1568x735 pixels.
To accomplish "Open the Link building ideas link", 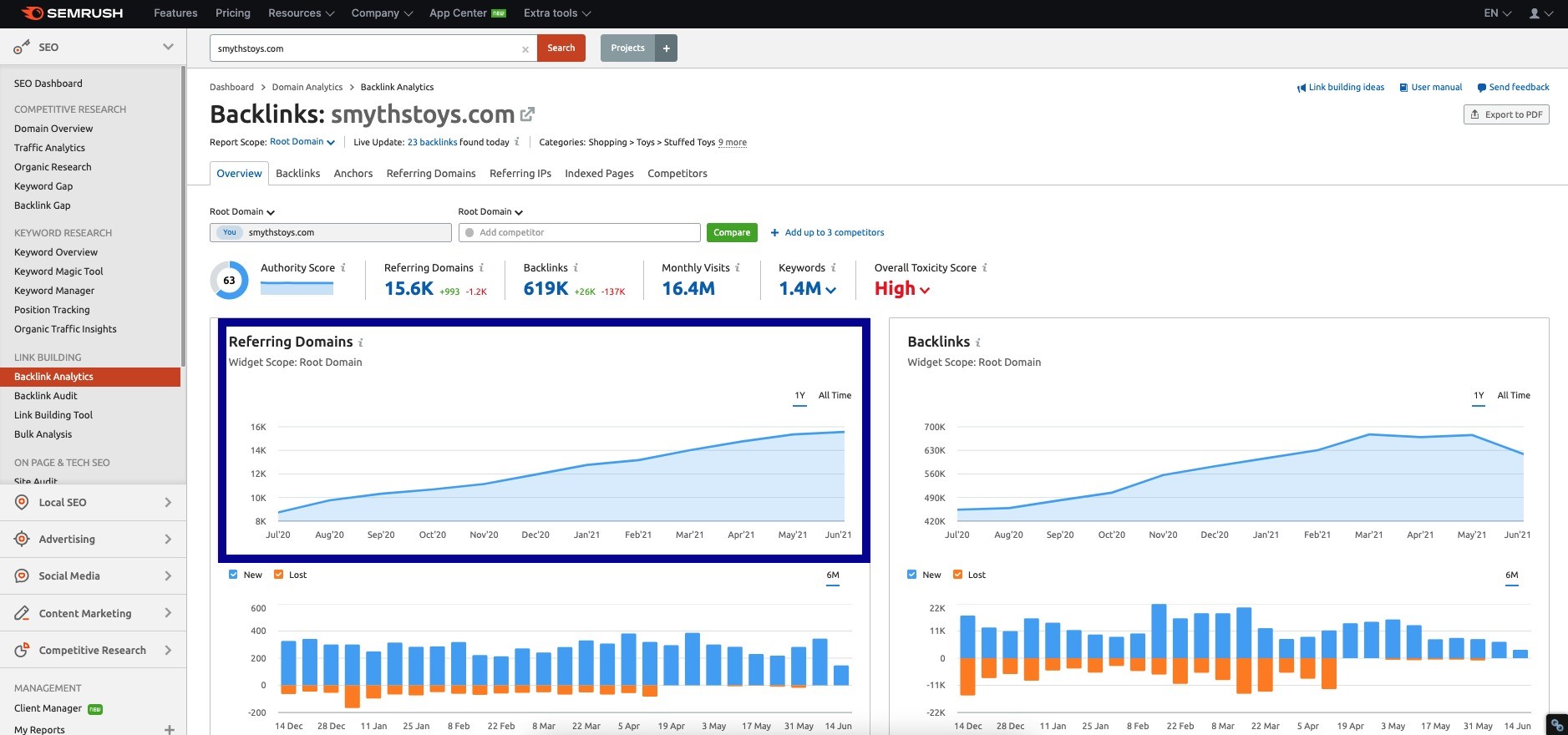I will click(x=1341, y=88).
